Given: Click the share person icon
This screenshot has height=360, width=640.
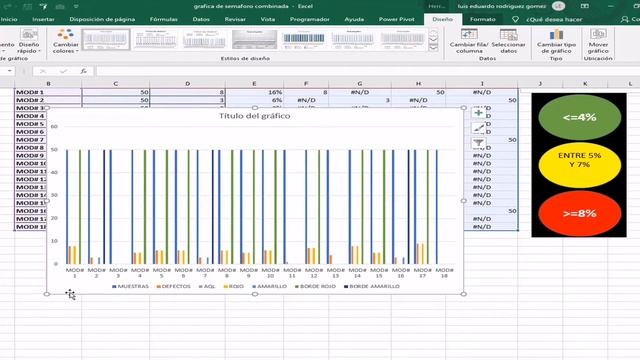Looking at the screenshot, I should [x=624, y=19].
